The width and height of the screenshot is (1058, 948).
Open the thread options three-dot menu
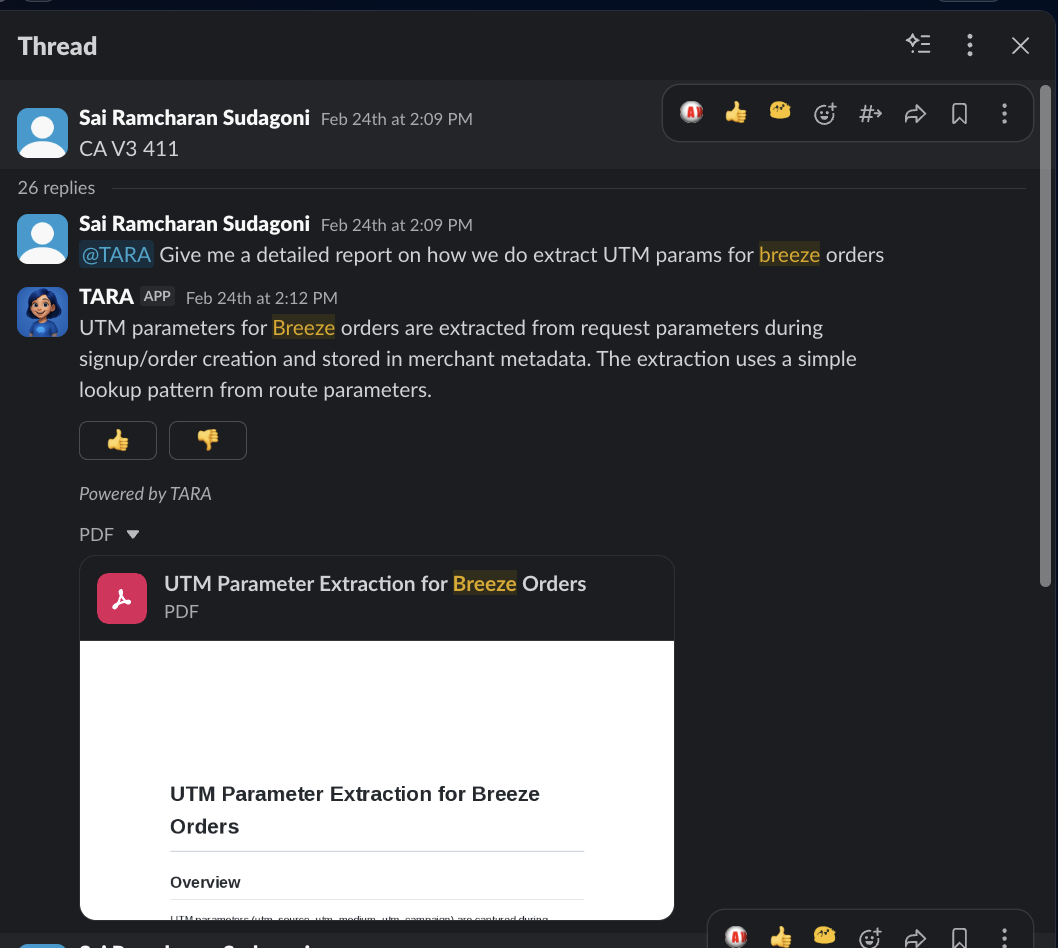point(969,45)
